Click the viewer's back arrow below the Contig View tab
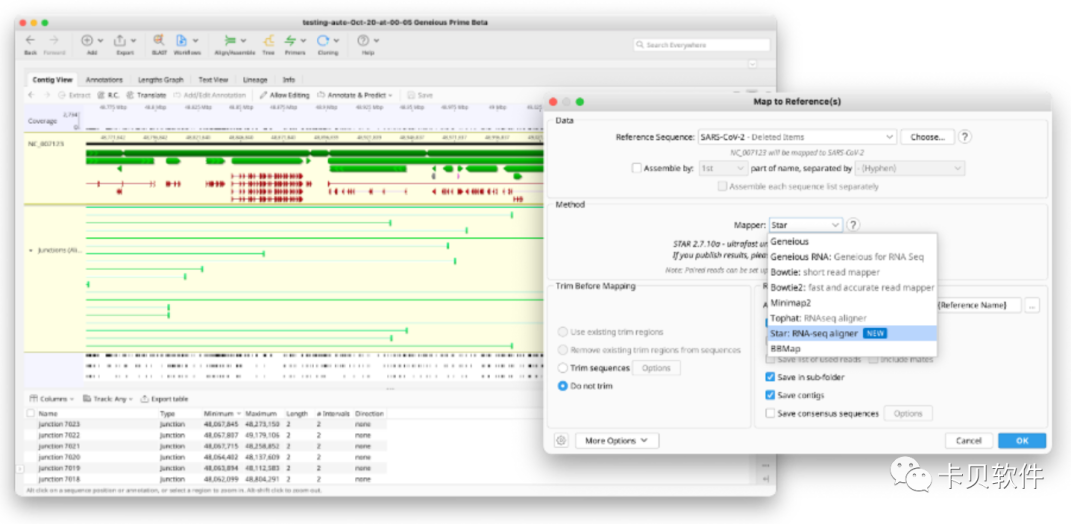The width and height of the screenshot is (1080, 524). [x=31, y=95]
